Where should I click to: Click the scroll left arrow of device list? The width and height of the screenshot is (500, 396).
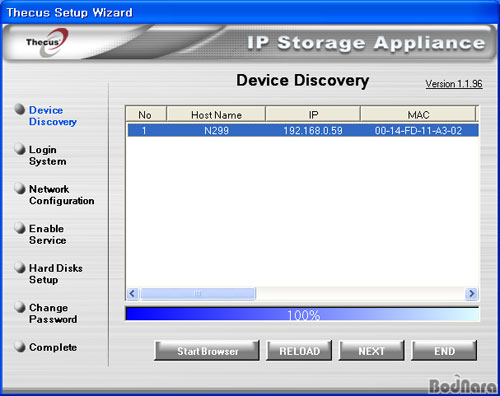[x=132, y=294]
